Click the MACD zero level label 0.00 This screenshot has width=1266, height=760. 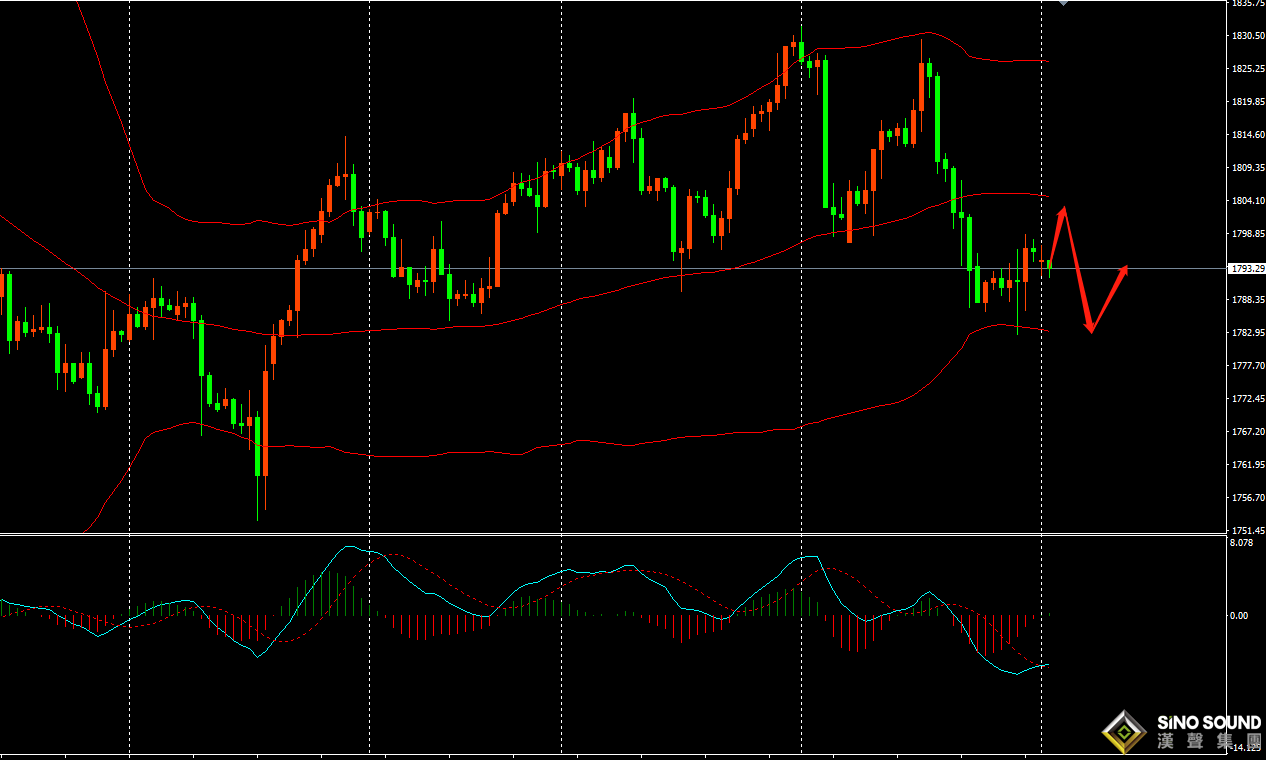tap(1240, 616)
